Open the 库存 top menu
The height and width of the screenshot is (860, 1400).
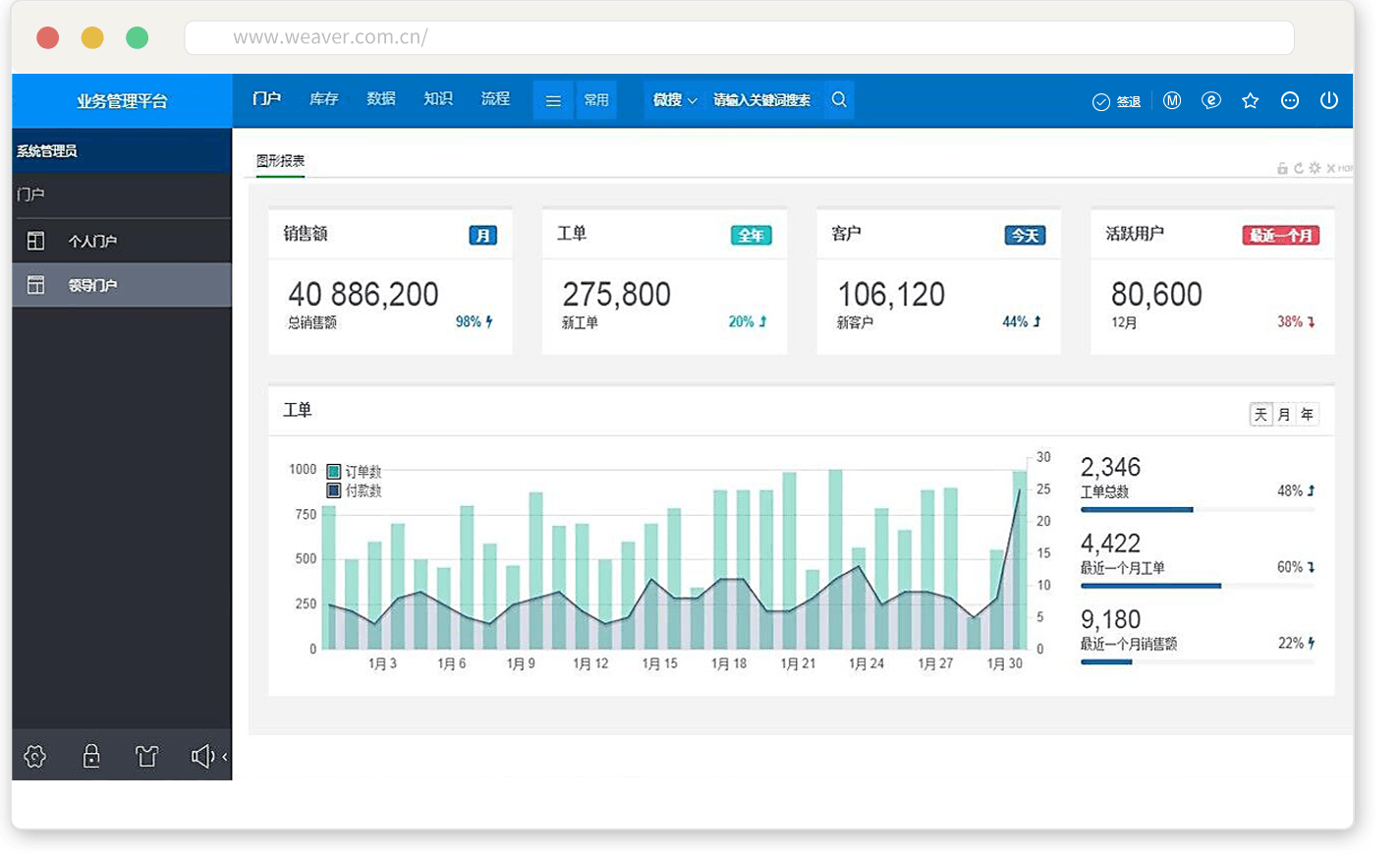point(323,99)
